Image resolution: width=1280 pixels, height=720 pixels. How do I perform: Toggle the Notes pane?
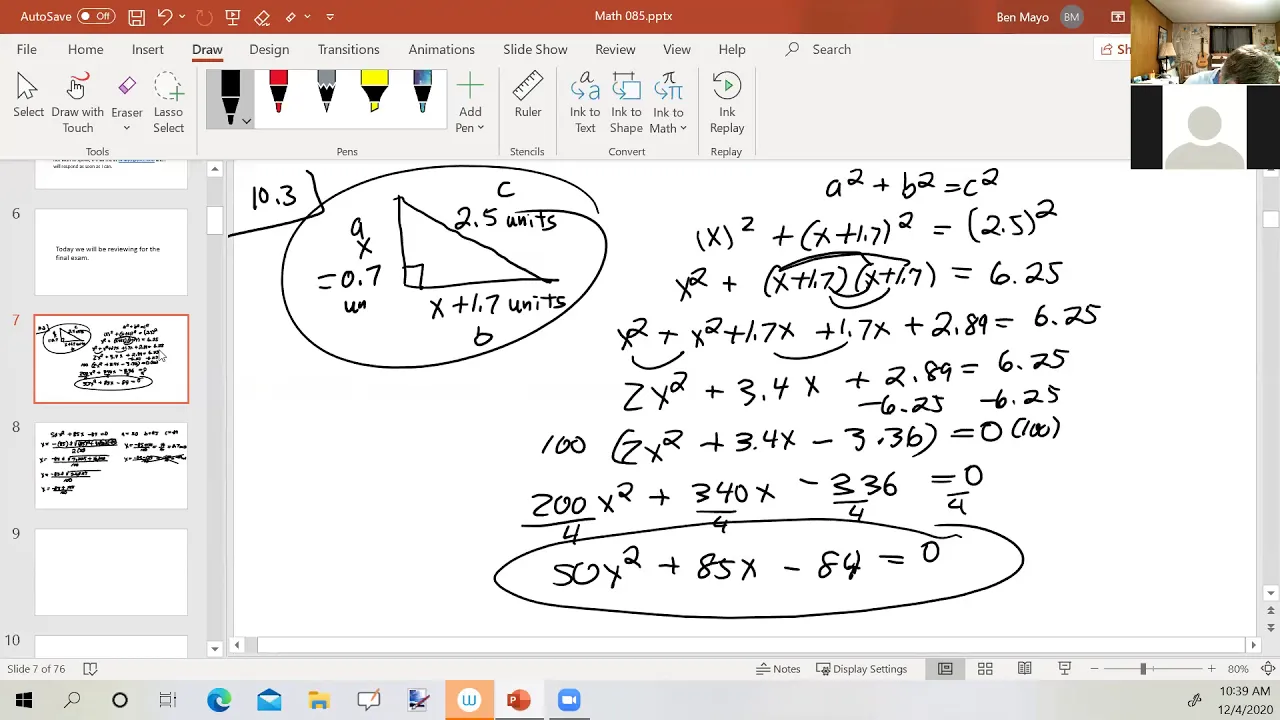tap(778, 668)
